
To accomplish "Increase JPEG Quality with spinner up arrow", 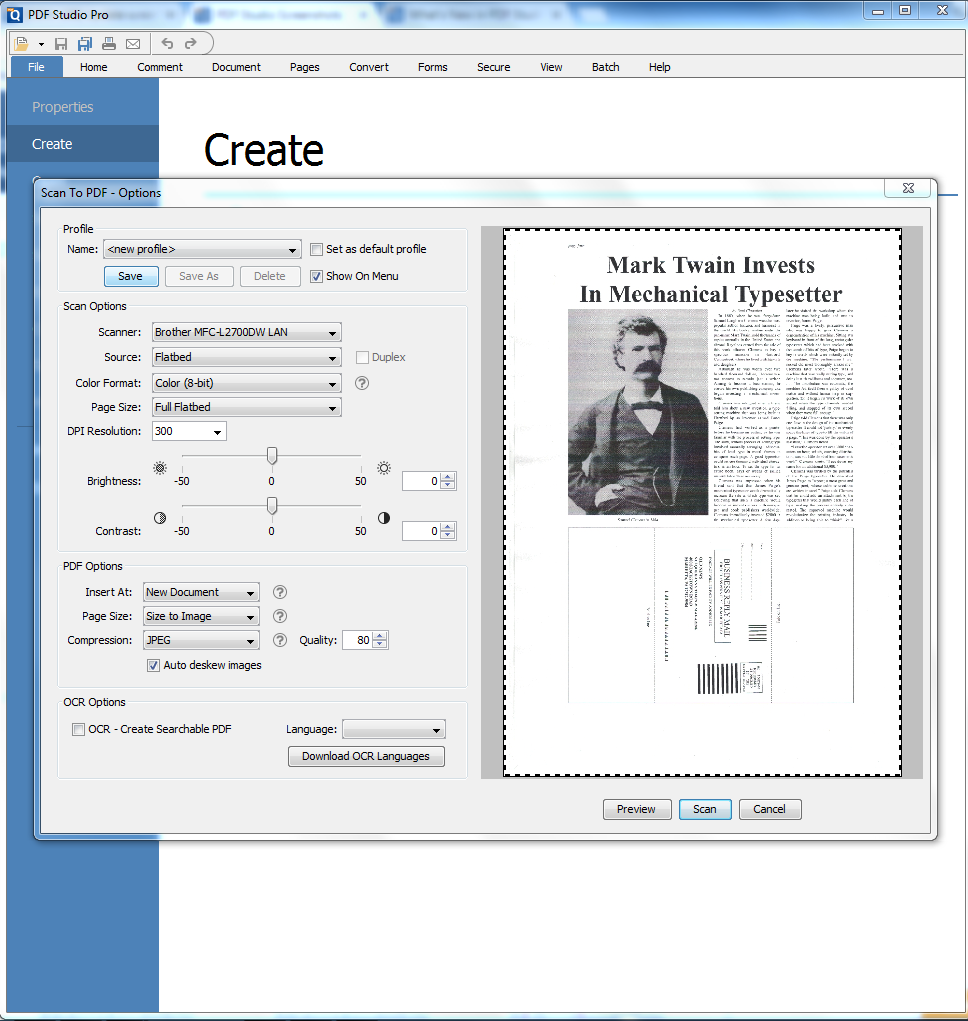I will coord(381,636).
